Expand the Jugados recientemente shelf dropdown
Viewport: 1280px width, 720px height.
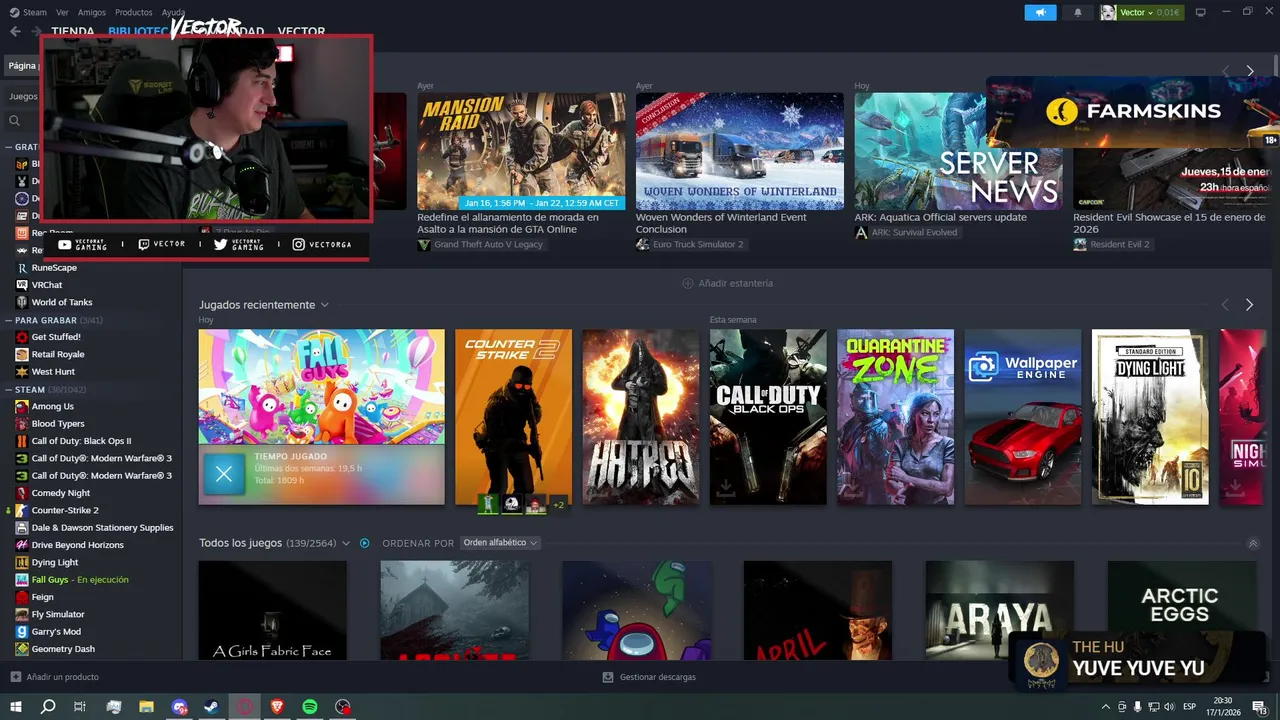click(x=325, y=305)
